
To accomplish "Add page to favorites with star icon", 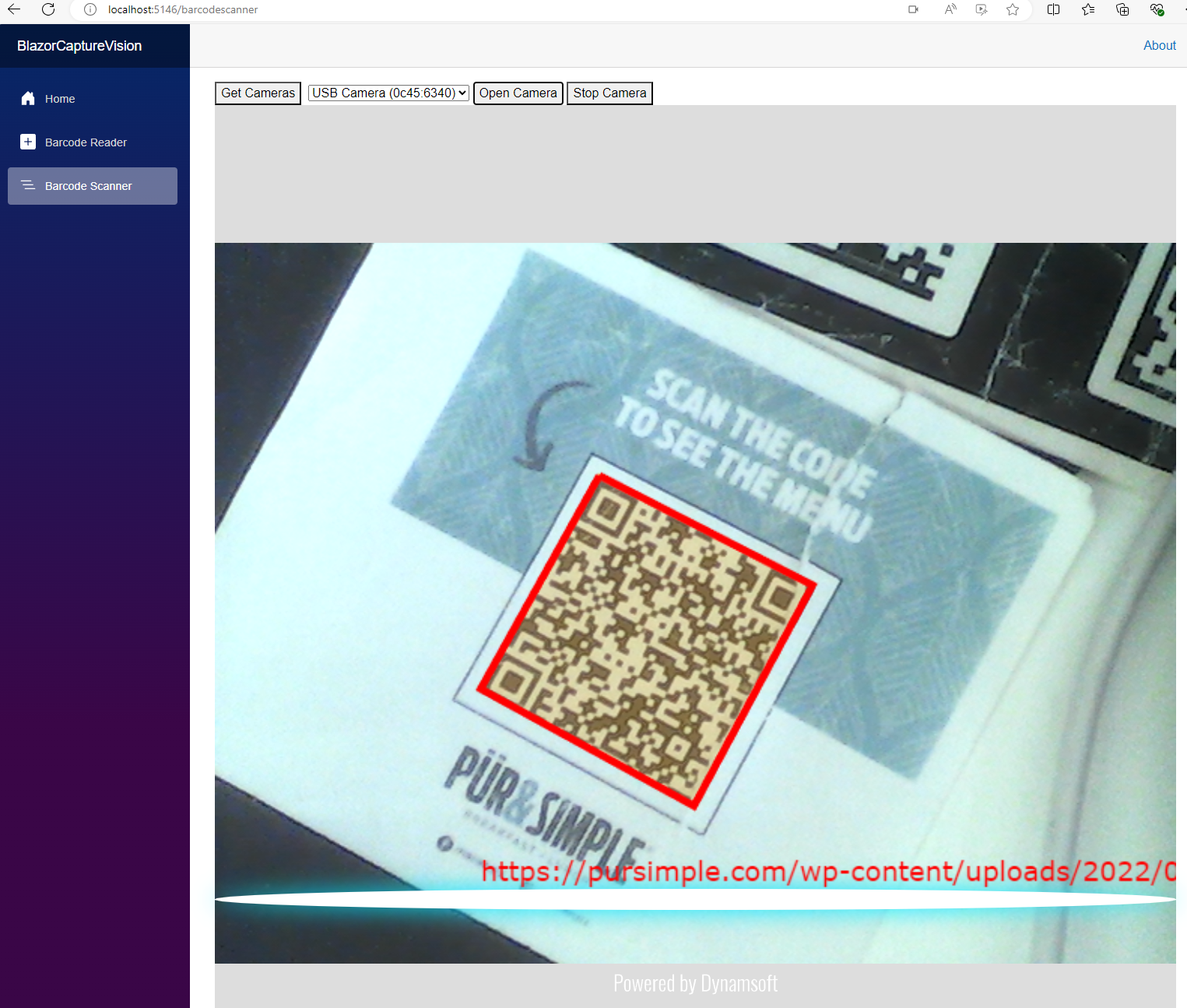I will 1013,9.
